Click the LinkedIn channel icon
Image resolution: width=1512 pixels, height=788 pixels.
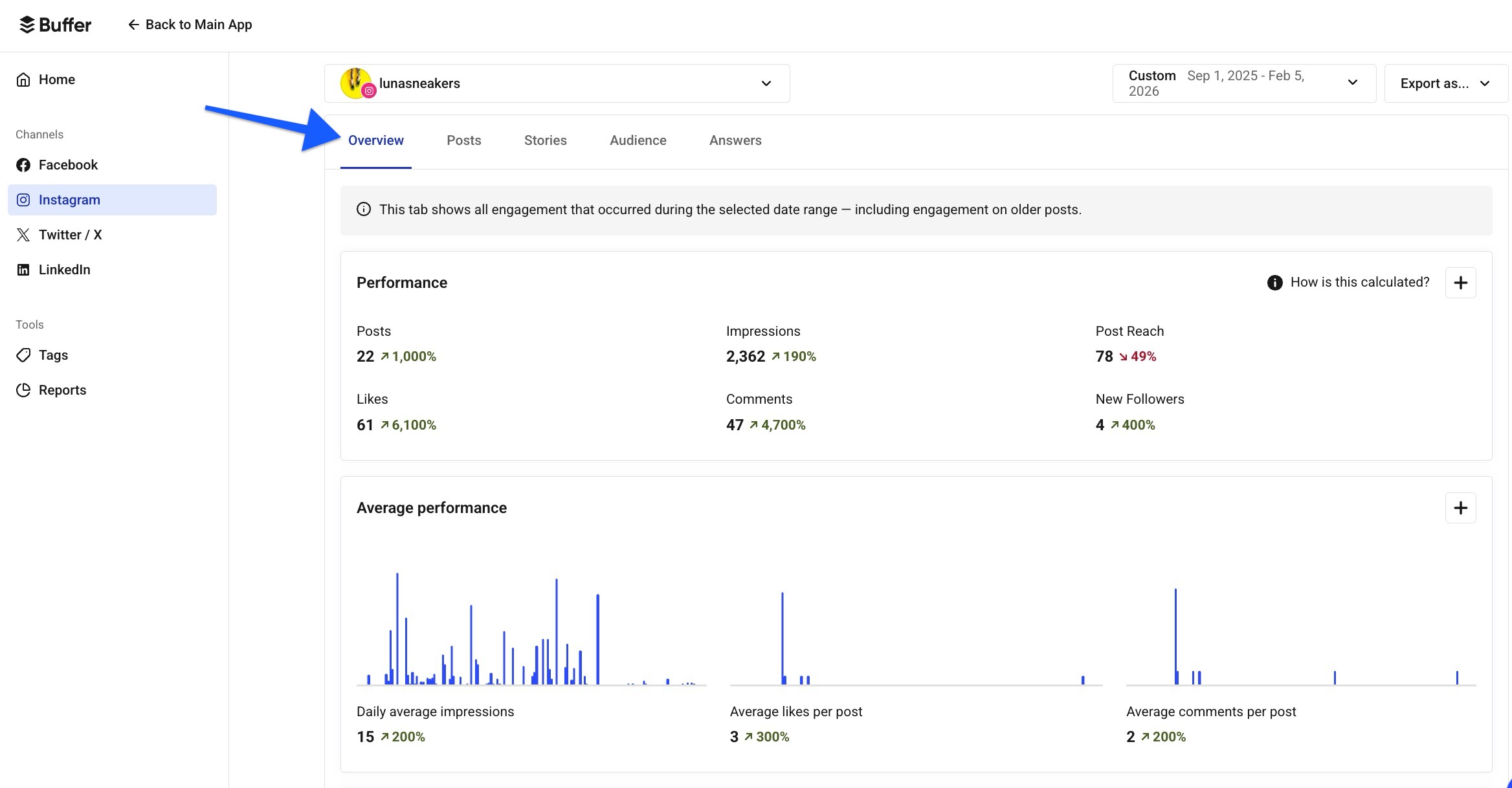click(23, 270)
